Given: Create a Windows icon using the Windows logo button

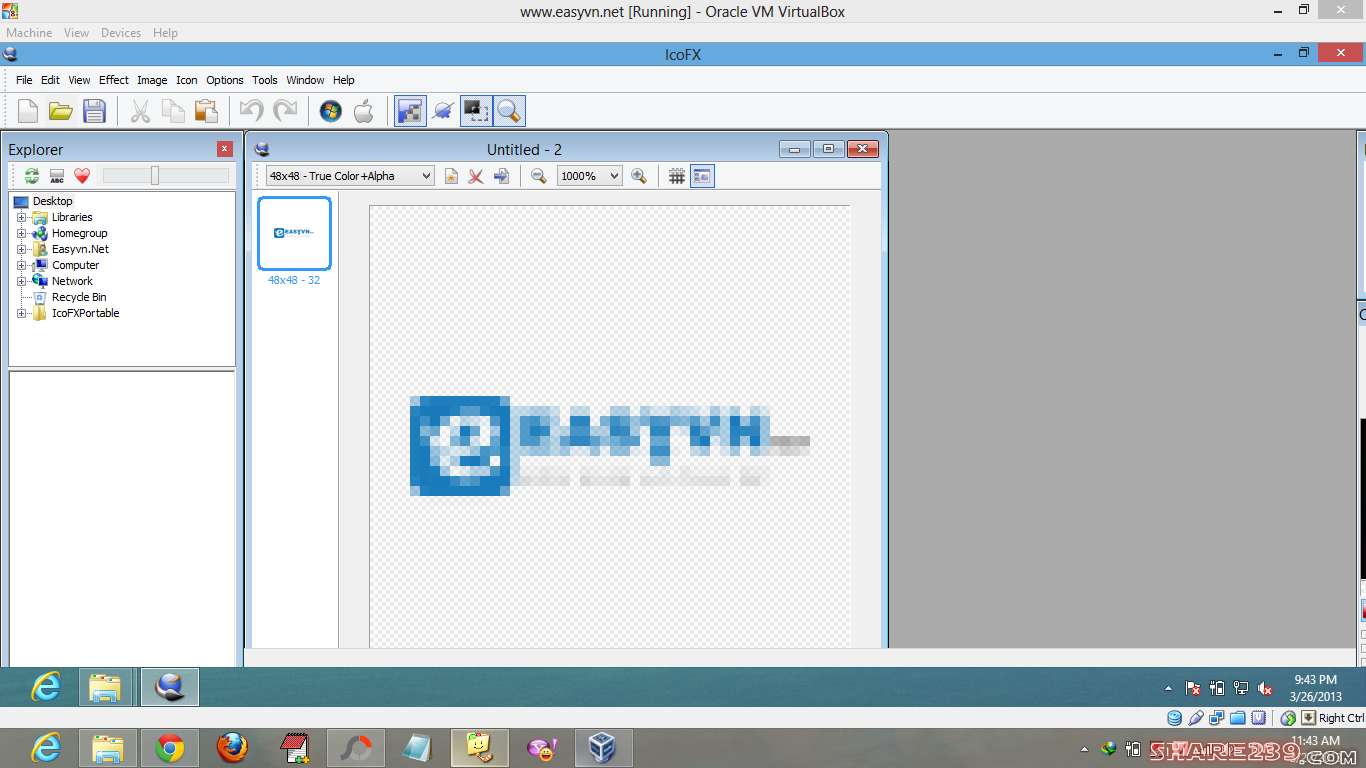Looking at the screenshot, I should point(331,111).
